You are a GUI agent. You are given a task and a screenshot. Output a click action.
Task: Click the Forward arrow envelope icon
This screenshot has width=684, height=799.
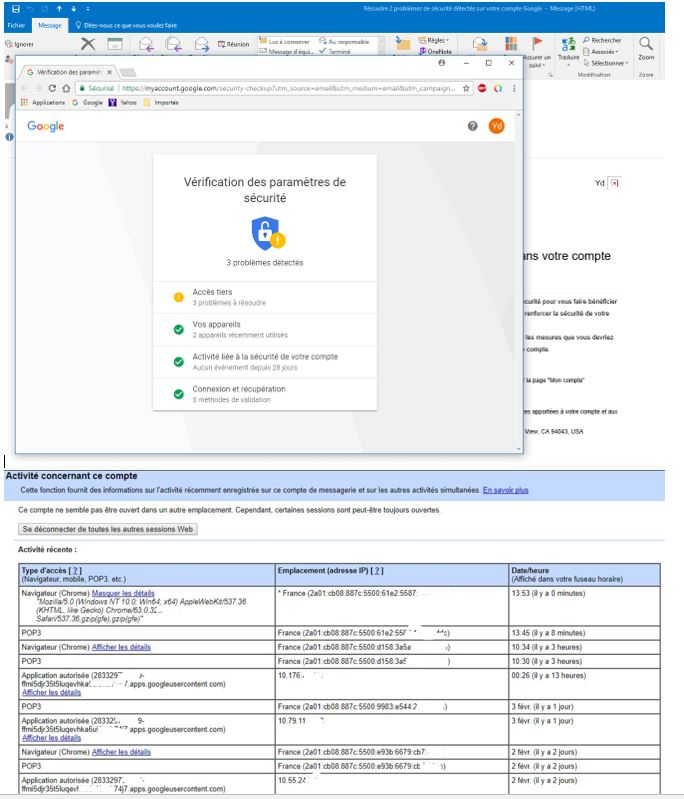point(202,45)
